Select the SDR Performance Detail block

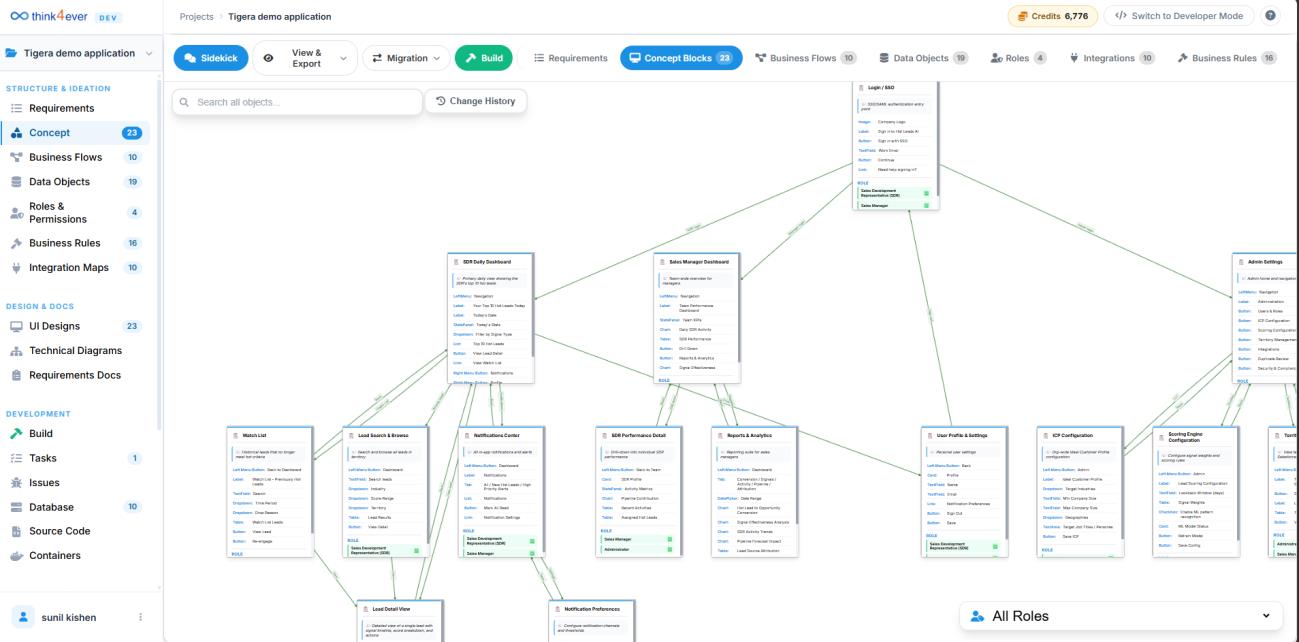637,491
